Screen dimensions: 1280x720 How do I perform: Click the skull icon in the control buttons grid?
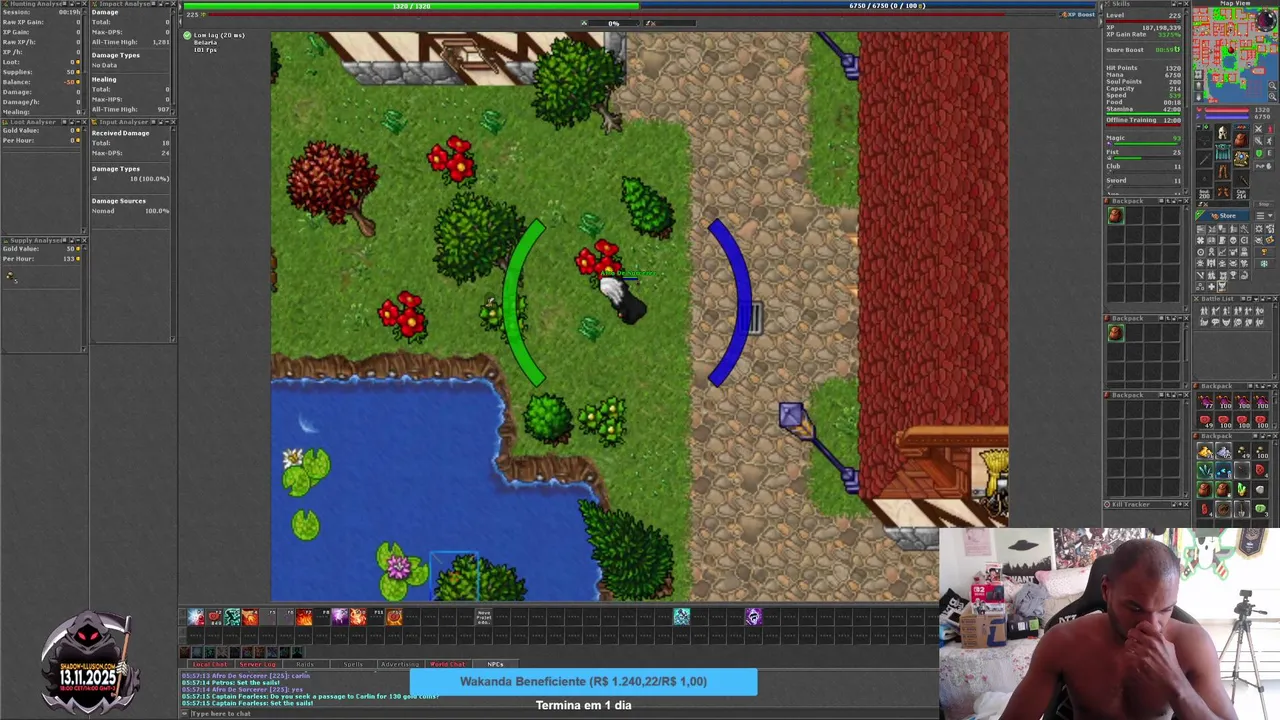[1233, 240]
